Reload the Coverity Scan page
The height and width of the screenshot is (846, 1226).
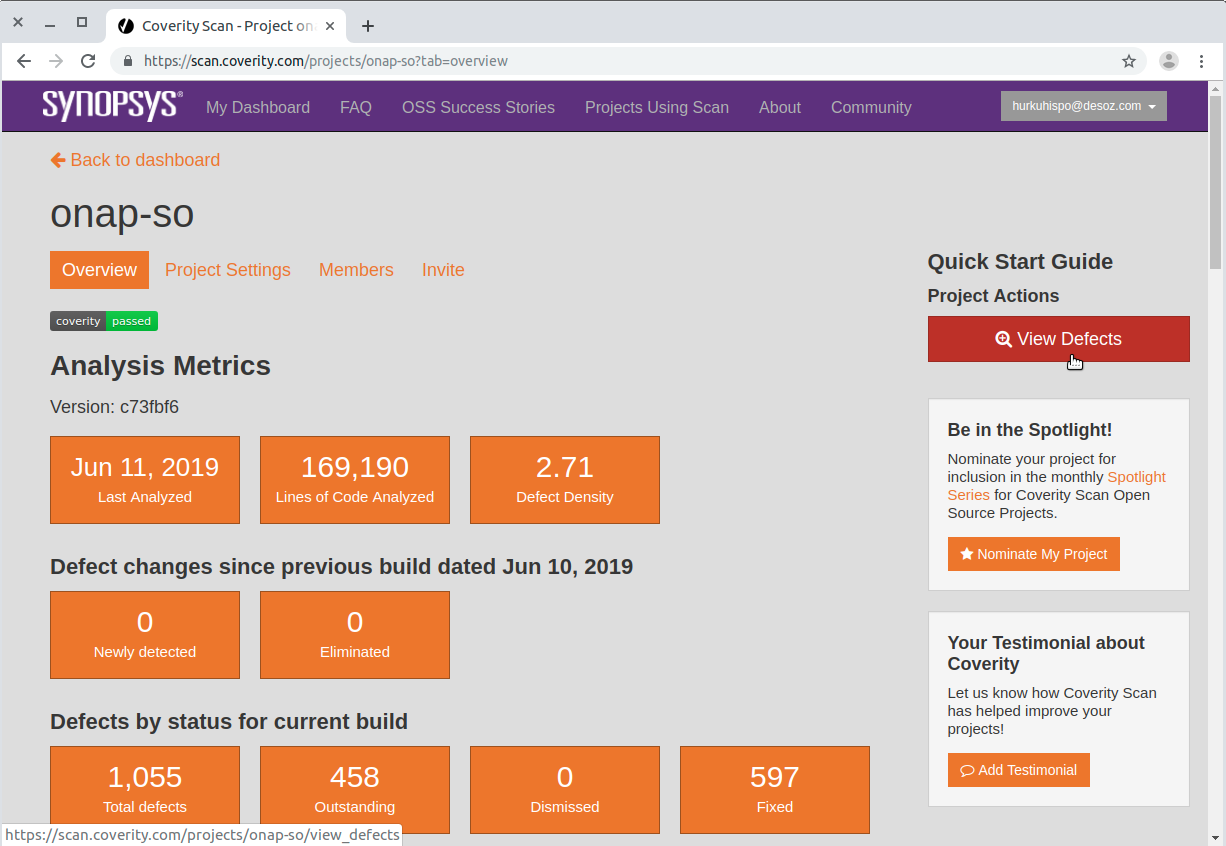pyautogui.click(x=88, y=61)
